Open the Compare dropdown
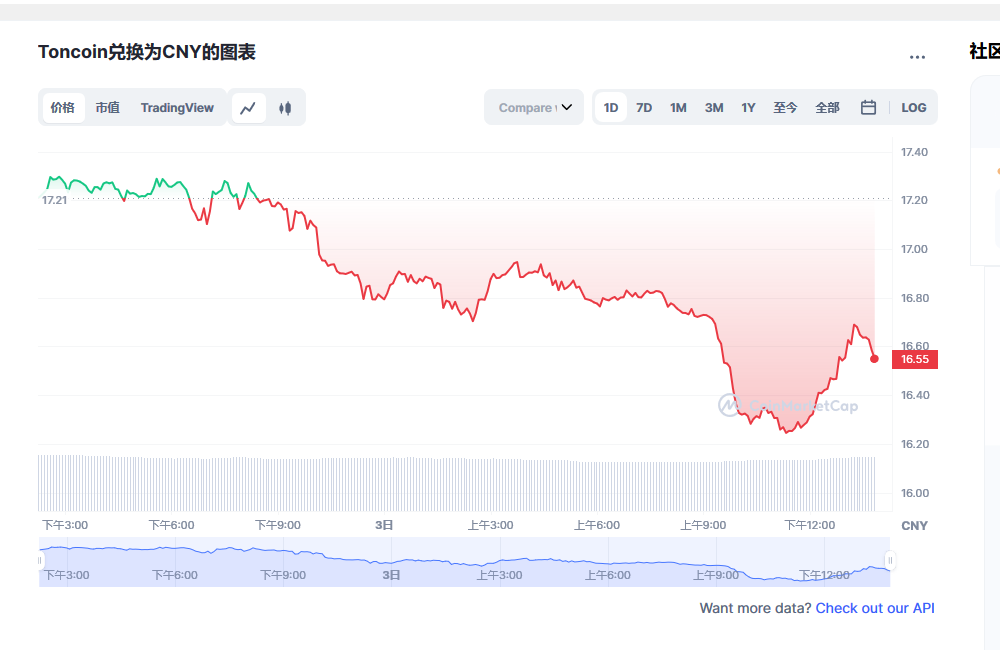Viewport: 1000px width, 650px height. [x=534, y=107]
